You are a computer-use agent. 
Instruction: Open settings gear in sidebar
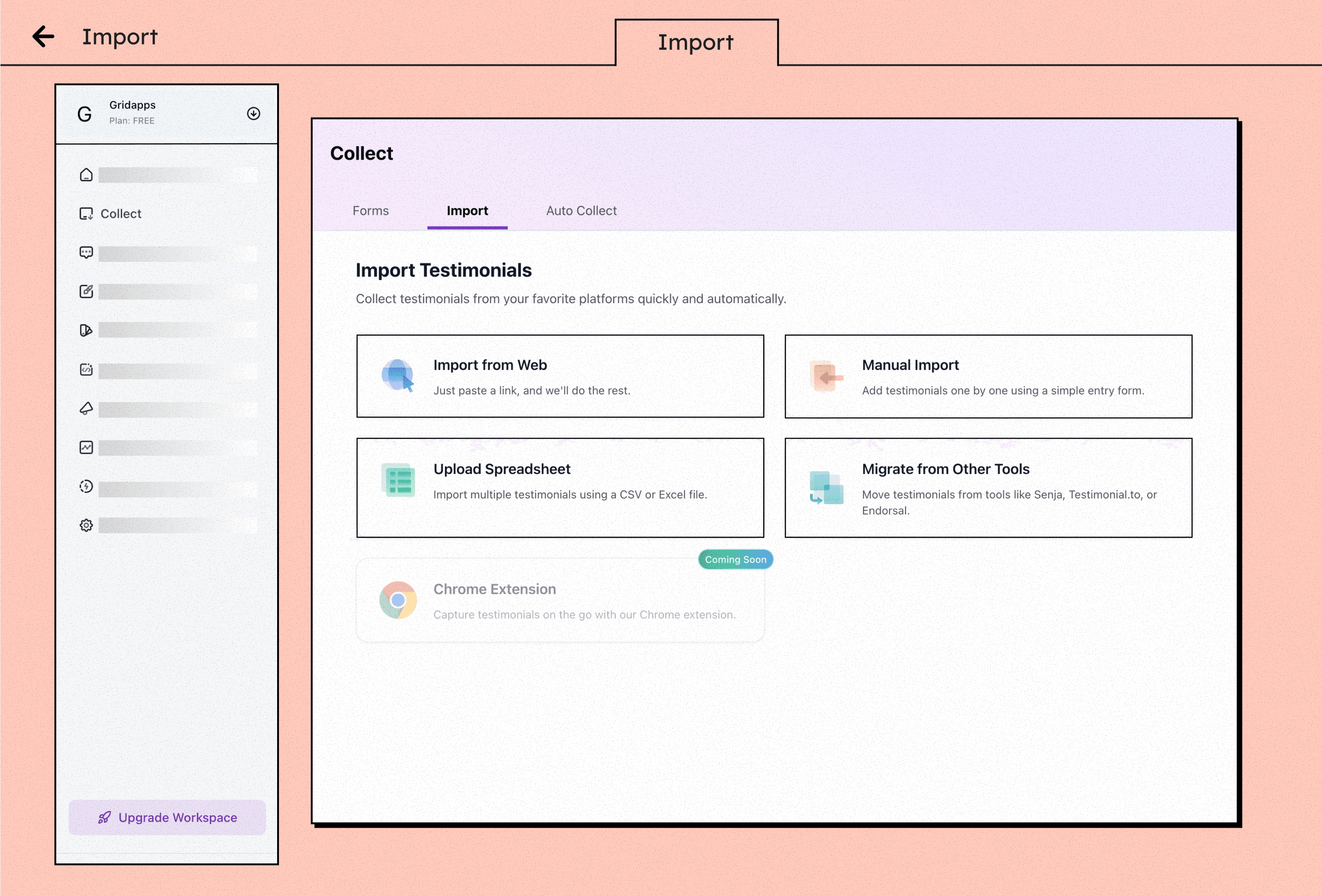(86, 525)
